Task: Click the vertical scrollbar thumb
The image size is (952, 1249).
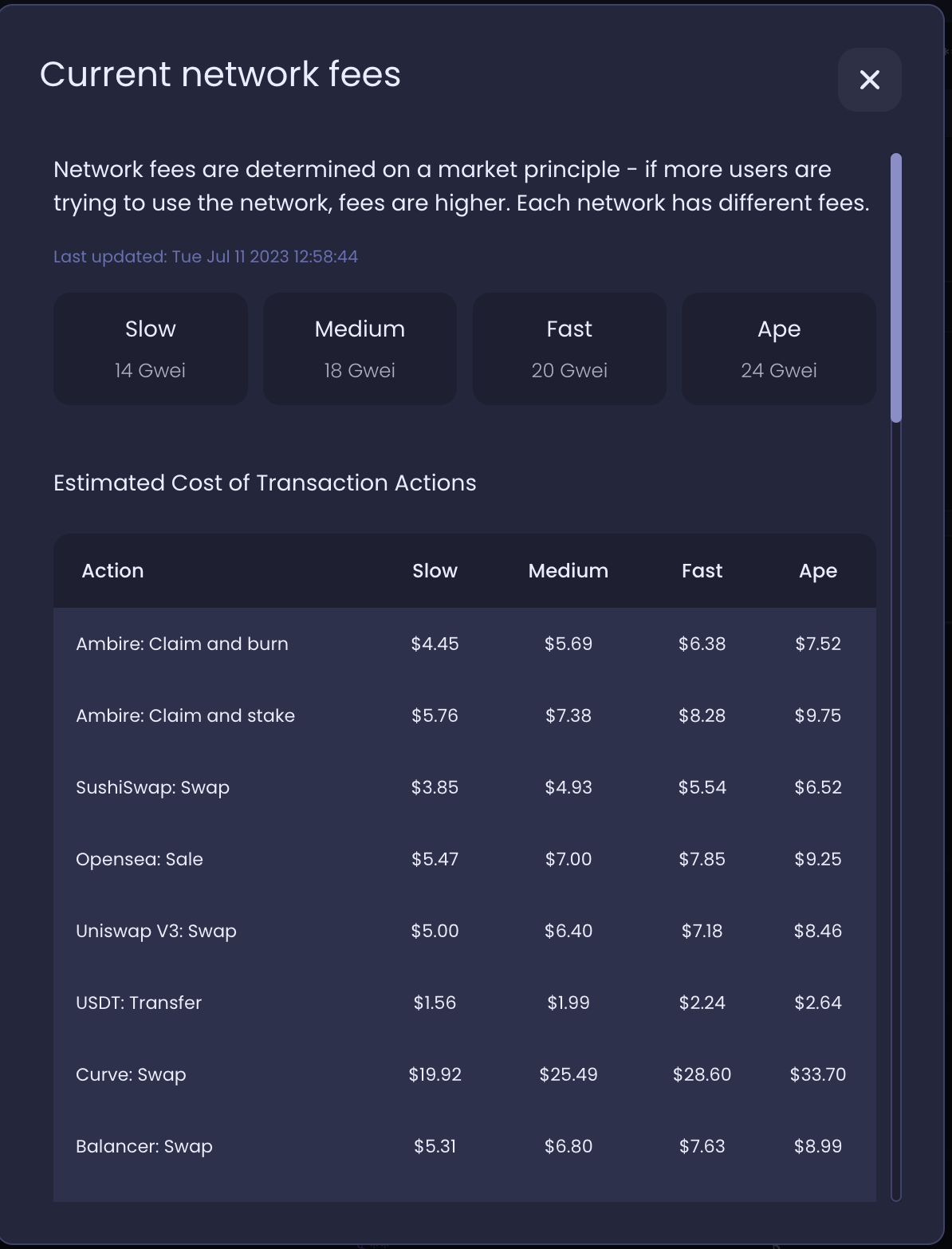Action: click(x=896, y=287)
